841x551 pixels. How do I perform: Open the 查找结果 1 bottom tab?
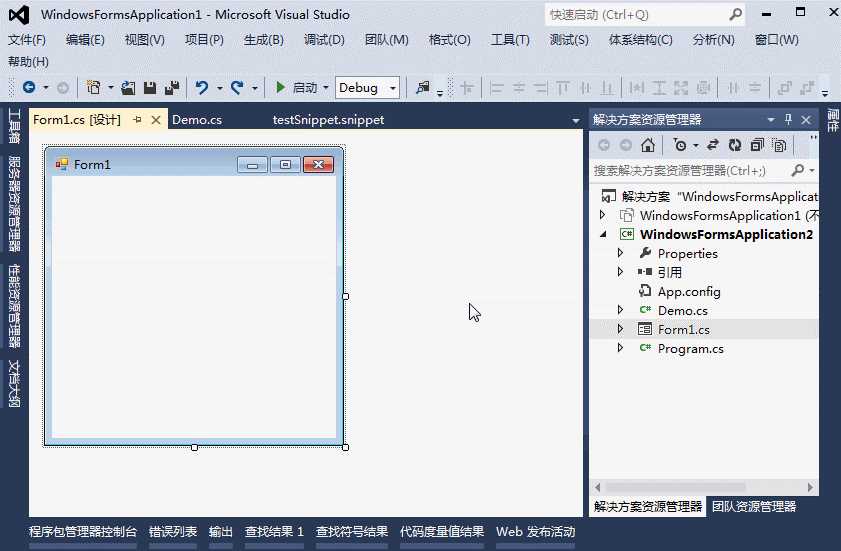click(274, 532)
